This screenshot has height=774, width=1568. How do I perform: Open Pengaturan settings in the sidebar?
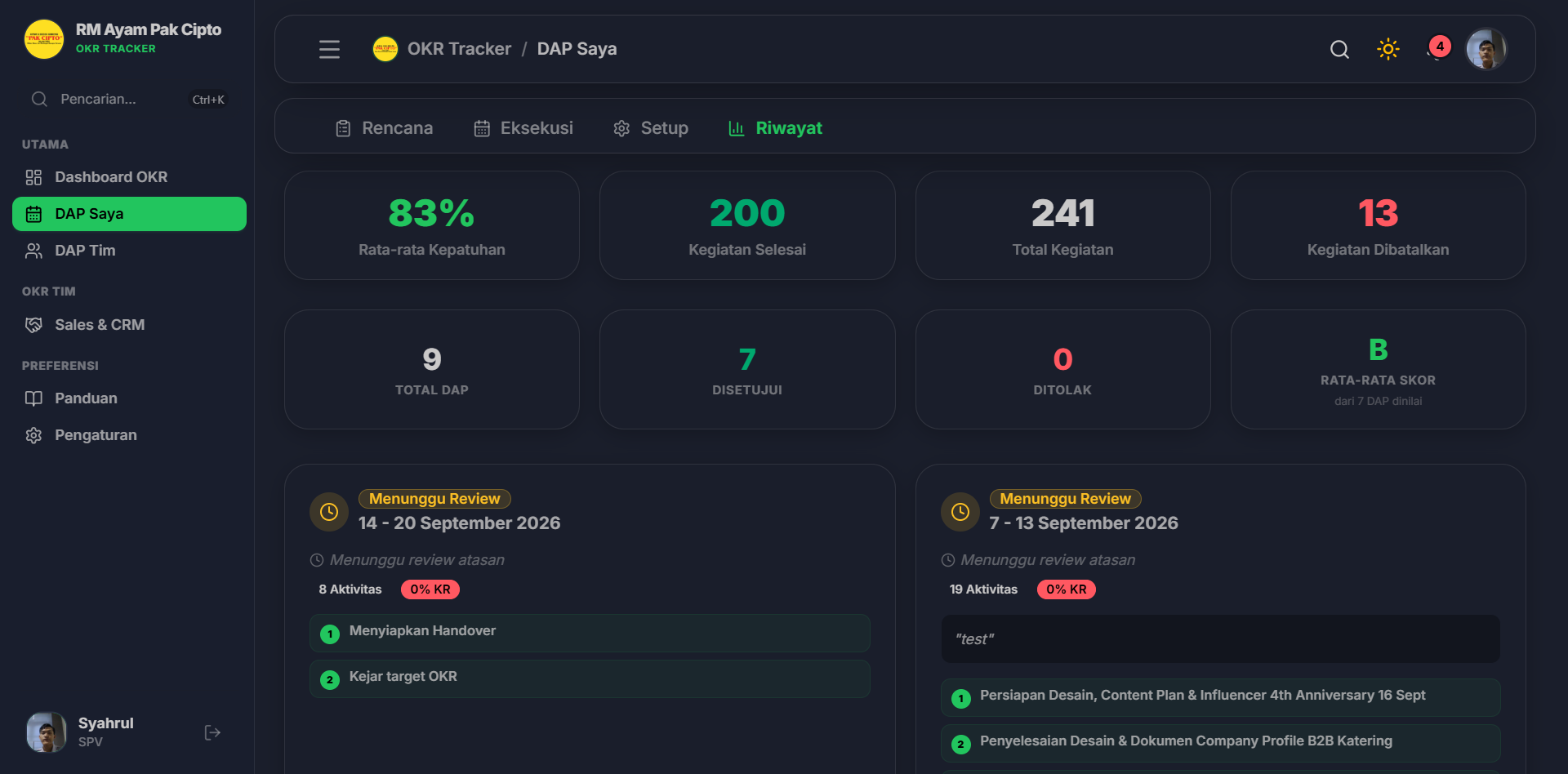[x=129, y=435]
